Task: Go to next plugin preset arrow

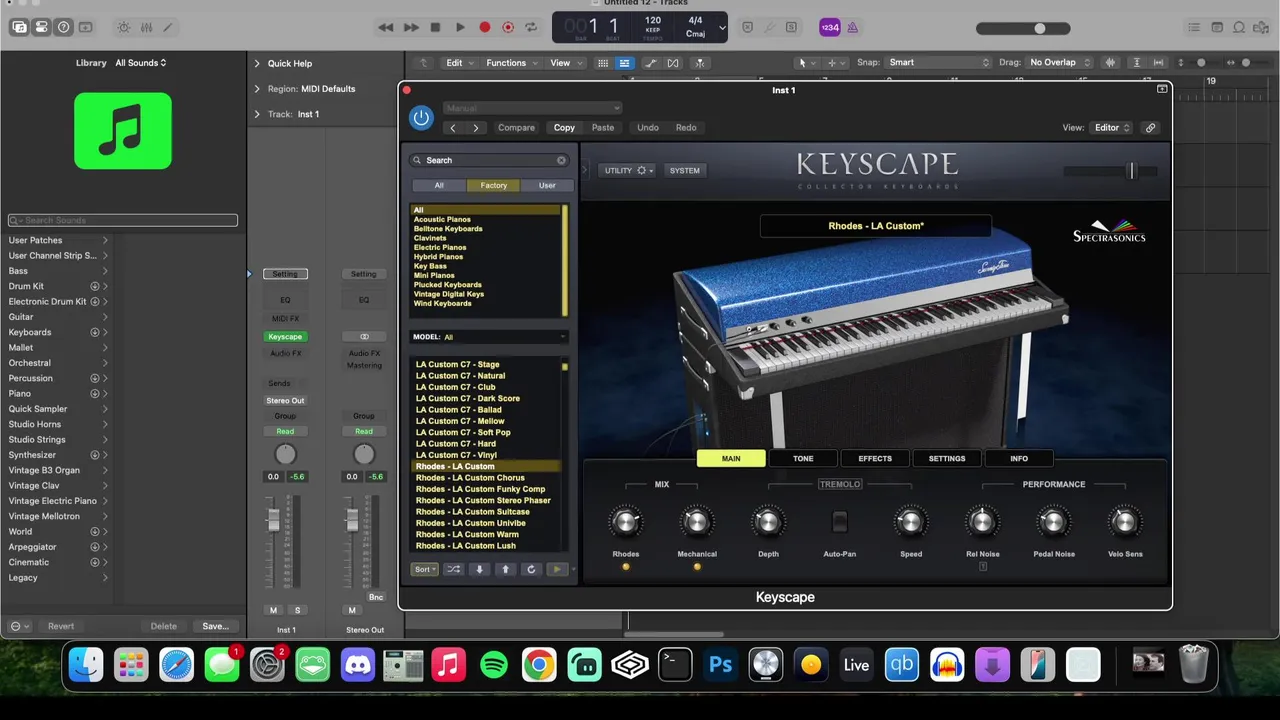Action: [x=476, y=128]
